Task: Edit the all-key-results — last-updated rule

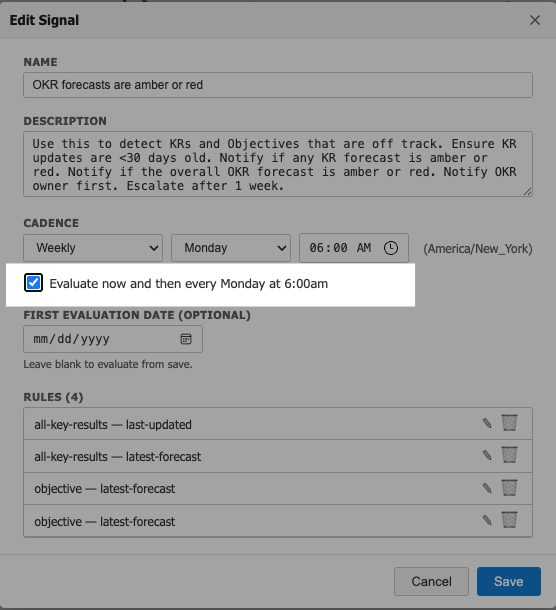Action: pyautogui.click(x=487, y=423)
